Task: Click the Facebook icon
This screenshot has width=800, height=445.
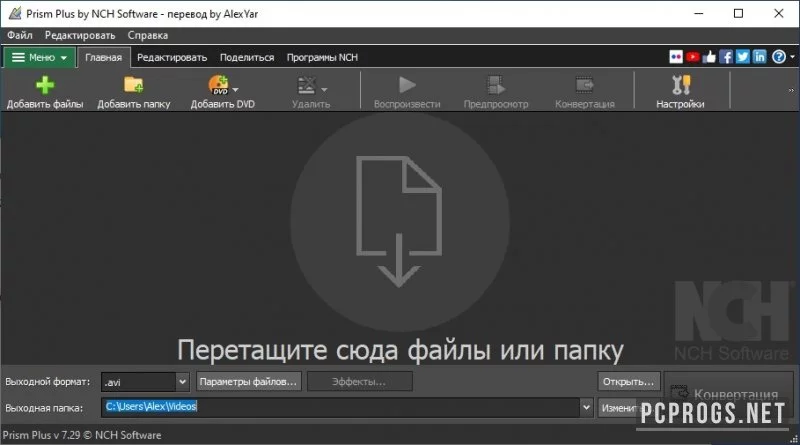Action: [726, 57]
